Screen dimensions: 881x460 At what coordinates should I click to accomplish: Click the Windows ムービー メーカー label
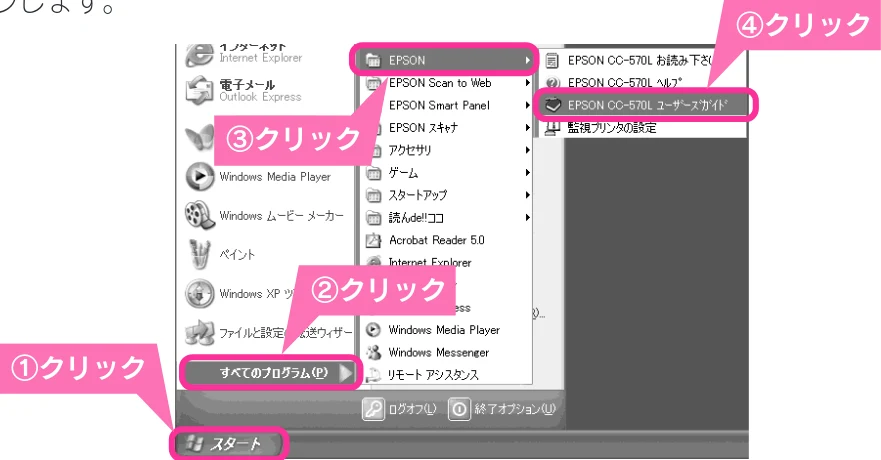[281, 216]
